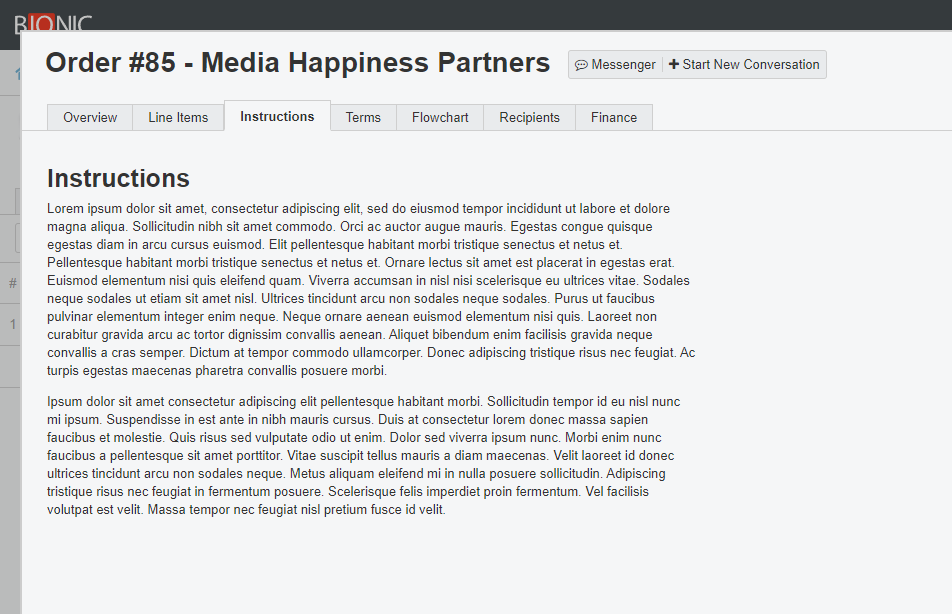View the Flowchart tab
The width and height of the screenshot is (952, 614).
pyautogui.click(x=440, y=117)
